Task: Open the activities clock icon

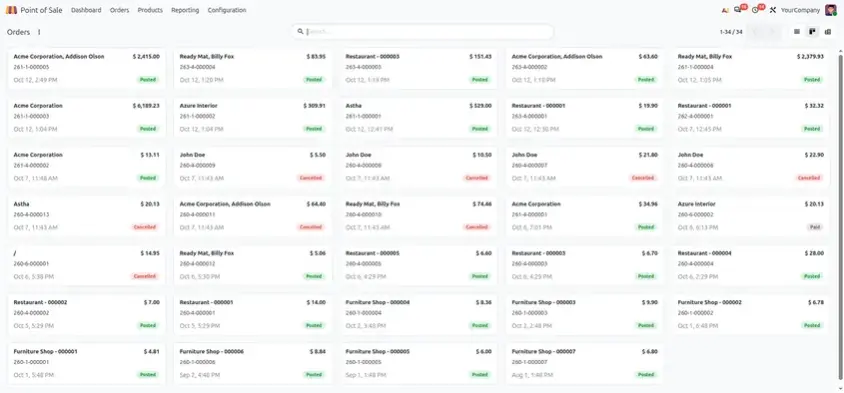Action: click(x=756, y=10)
